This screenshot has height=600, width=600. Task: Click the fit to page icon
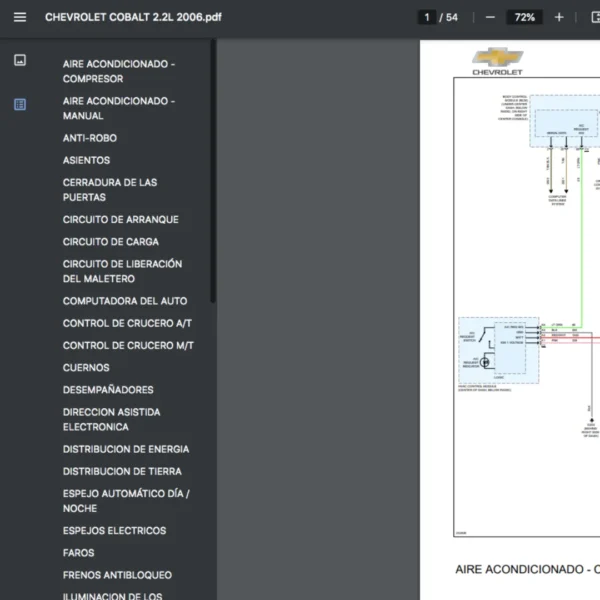(x=594, y=17)
